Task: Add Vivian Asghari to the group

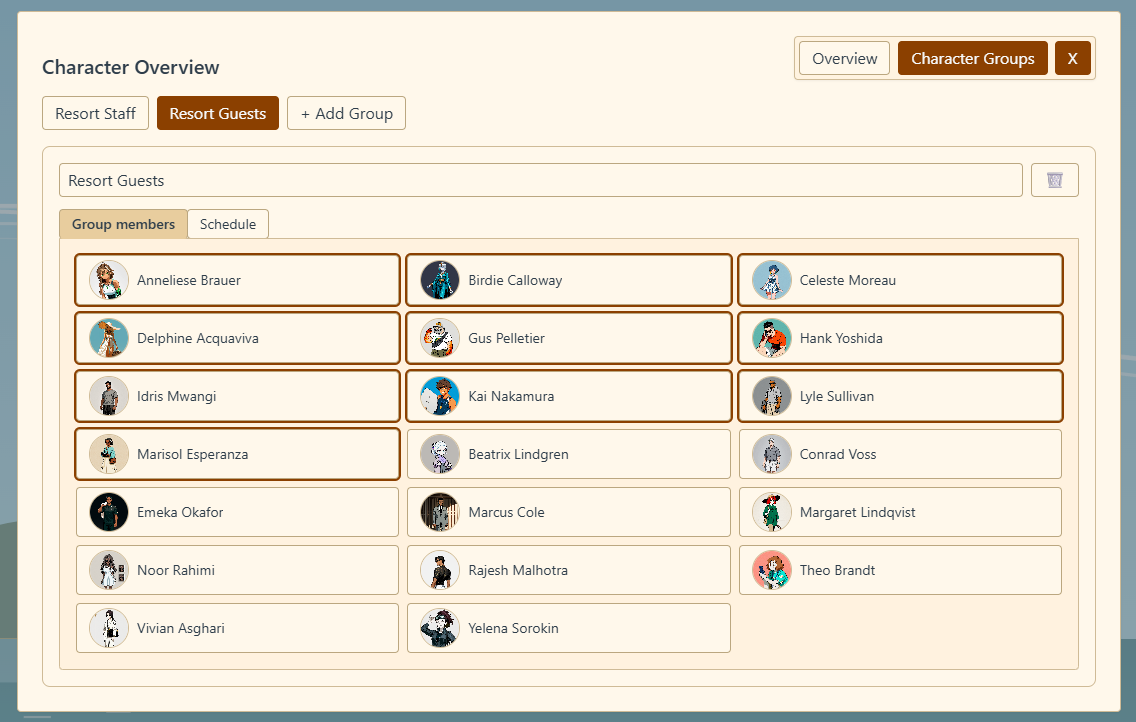Action: coord(237,628)
